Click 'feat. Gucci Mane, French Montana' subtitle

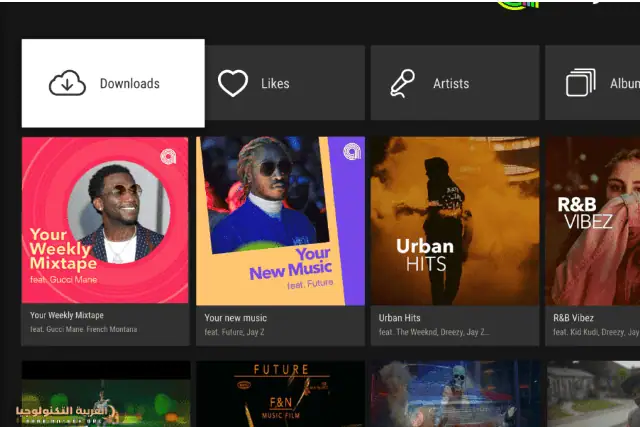[x=83, y=329]
